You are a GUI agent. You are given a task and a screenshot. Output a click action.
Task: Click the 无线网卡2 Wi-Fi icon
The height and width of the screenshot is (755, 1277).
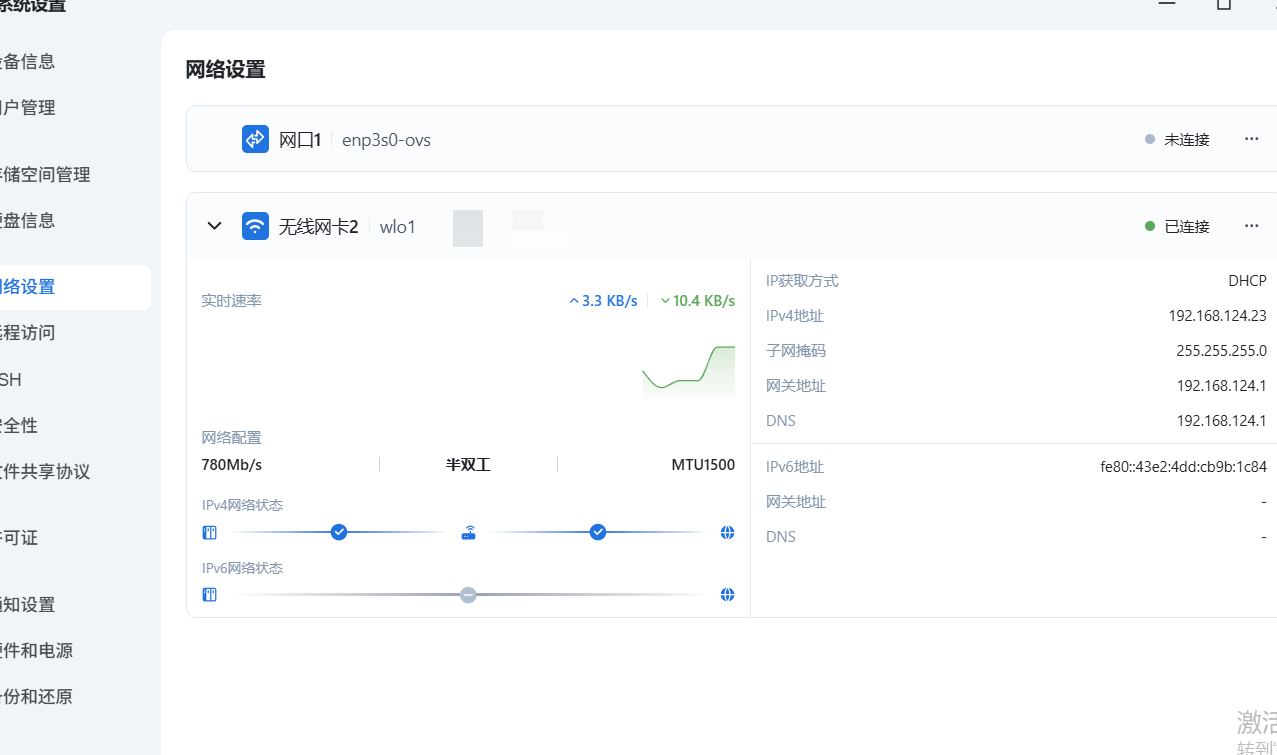coord(255,226)
